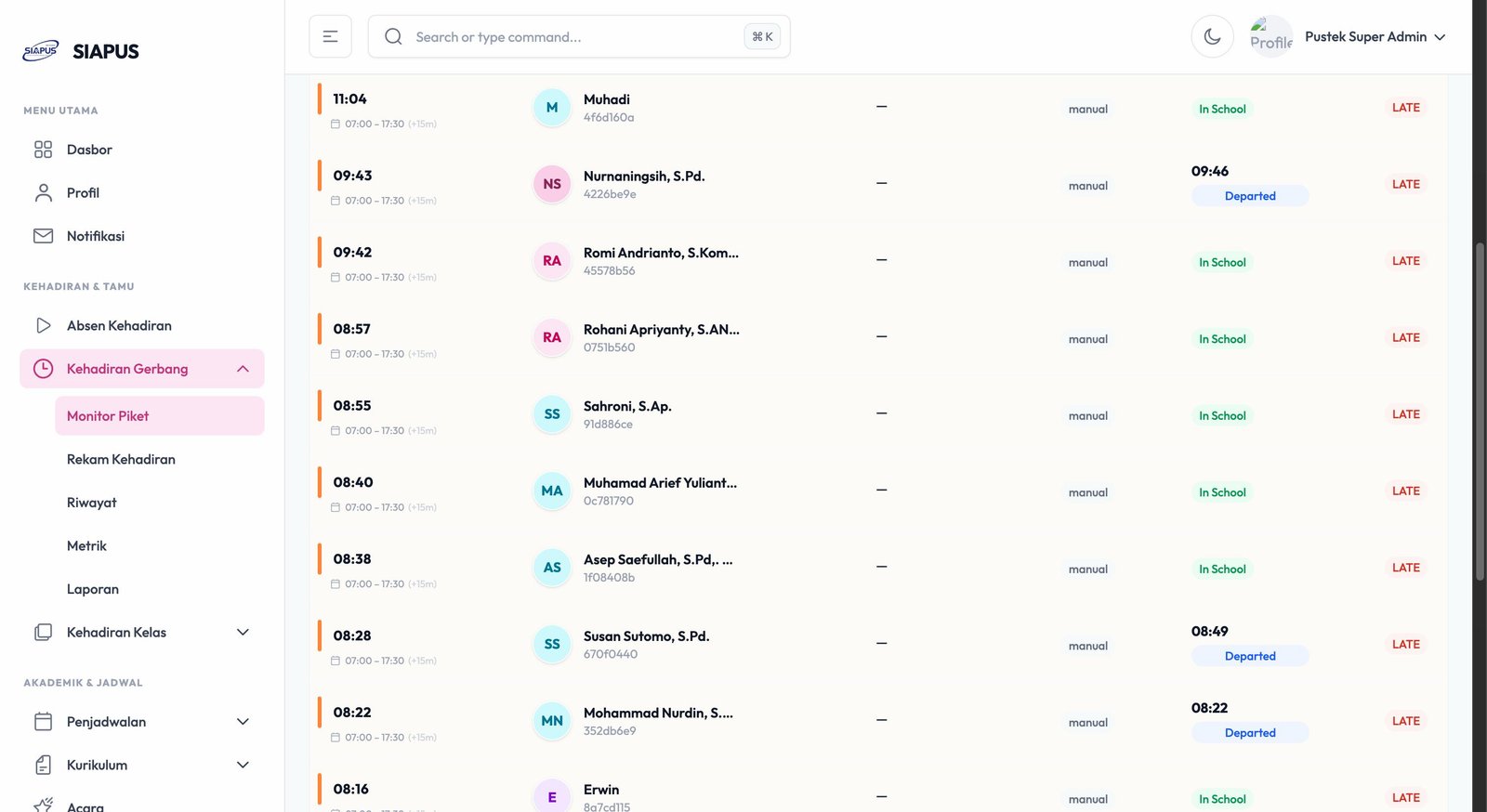Open the Pustek Super Admin dropdown
The width and height of the screenshot is (1487, 812).
coord(1375,36)
